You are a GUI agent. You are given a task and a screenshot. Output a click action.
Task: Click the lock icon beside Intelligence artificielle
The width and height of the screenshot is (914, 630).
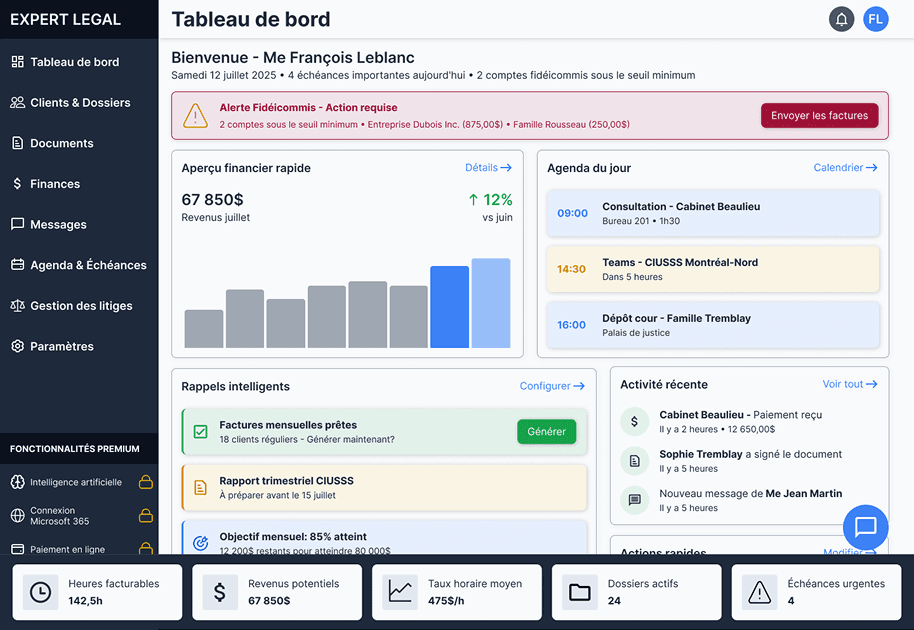pos(145,483)
